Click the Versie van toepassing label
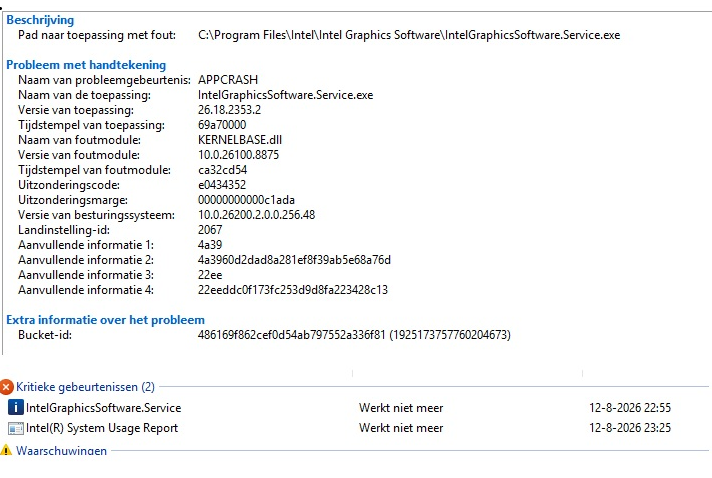 click(x=76, y=110)
